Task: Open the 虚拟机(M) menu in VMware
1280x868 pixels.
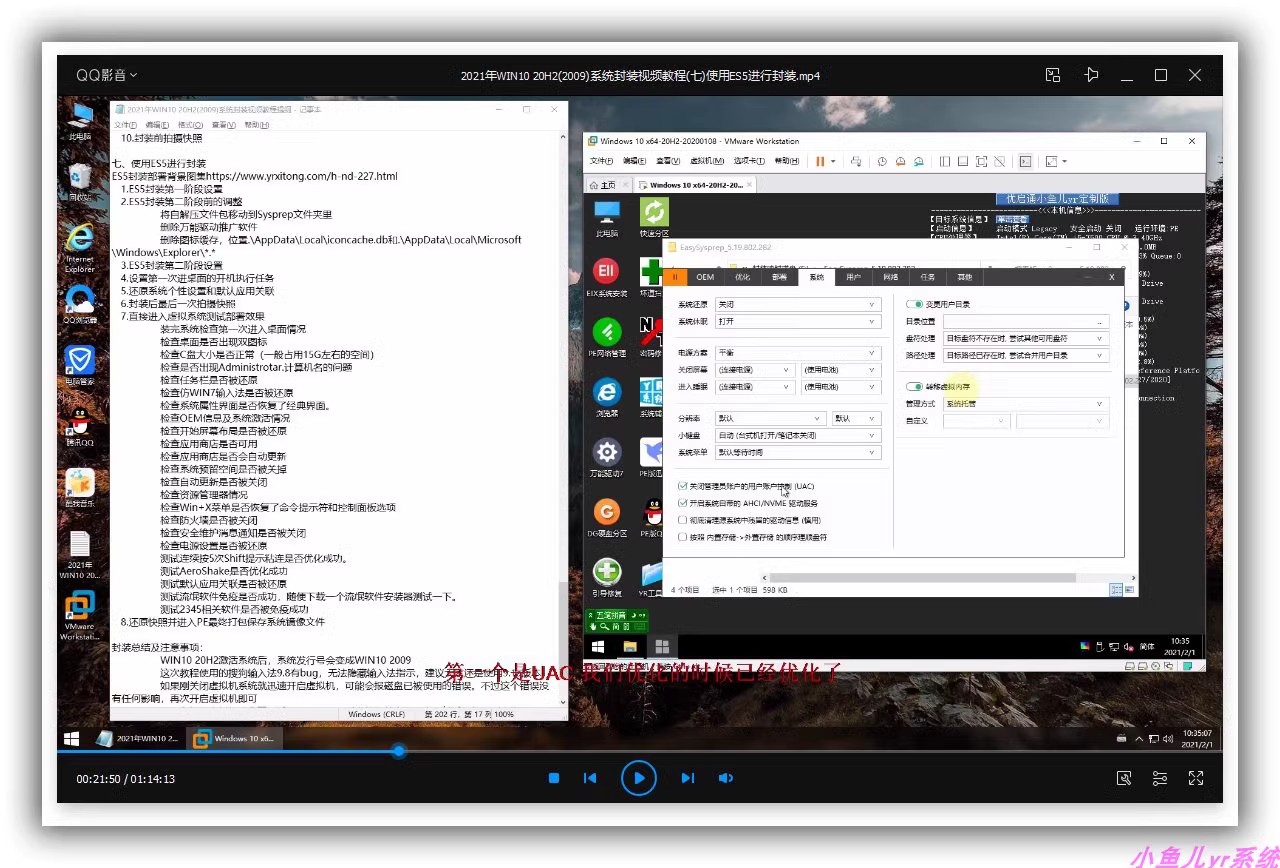Action: pos(706,161)
